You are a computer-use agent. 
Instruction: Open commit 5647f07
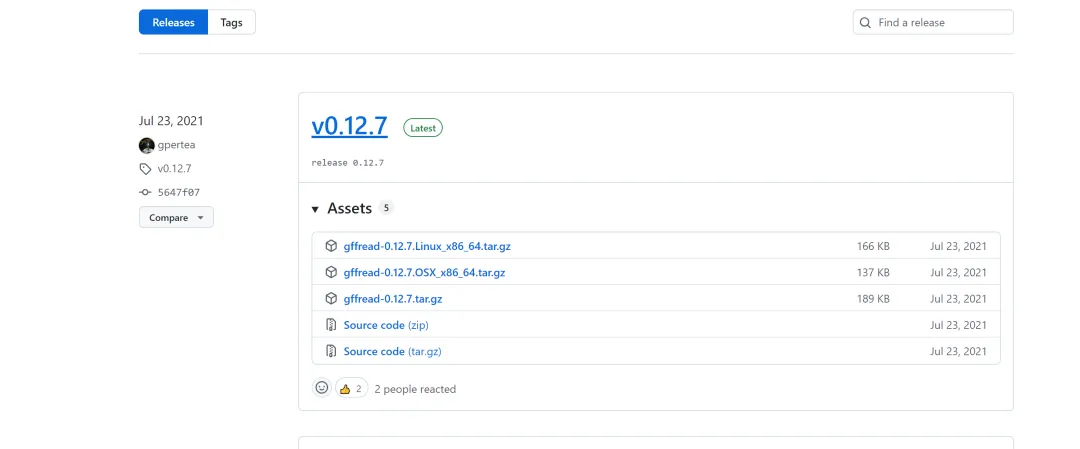coord(178,193)
